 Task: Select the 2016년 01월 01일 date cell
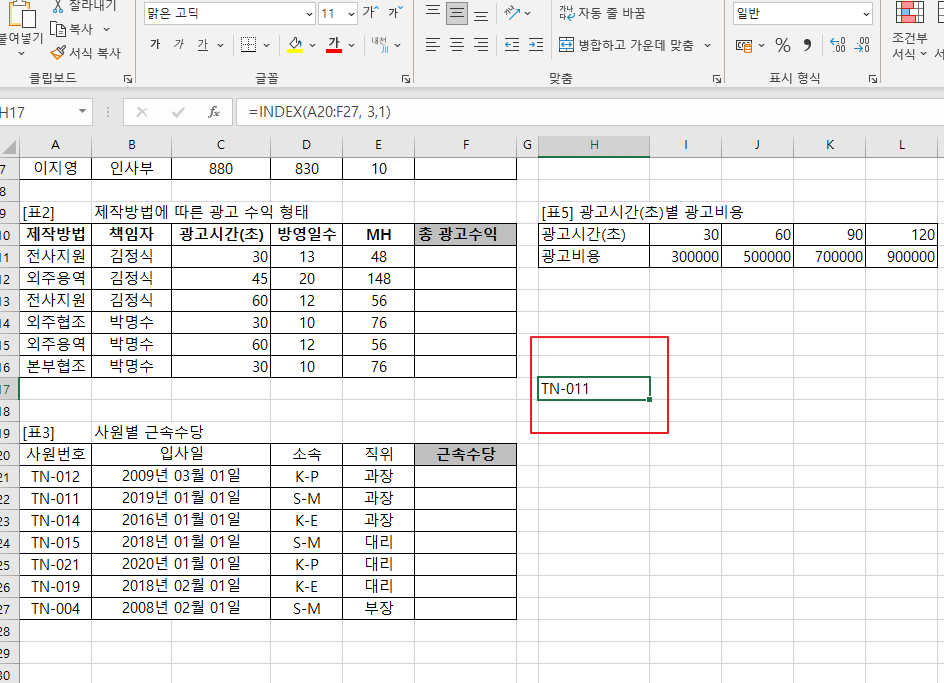[x=181, y=520]
